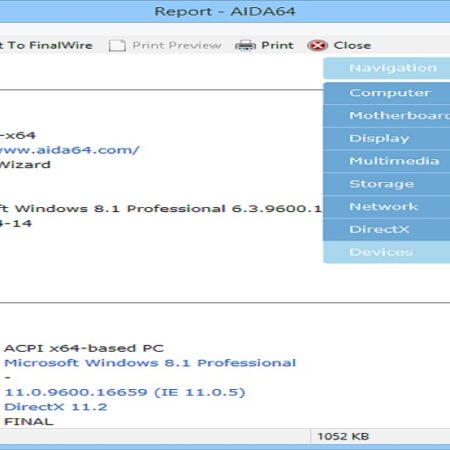Close the report using the Close label
Screen dimensions: 450x450
(352, 45)
